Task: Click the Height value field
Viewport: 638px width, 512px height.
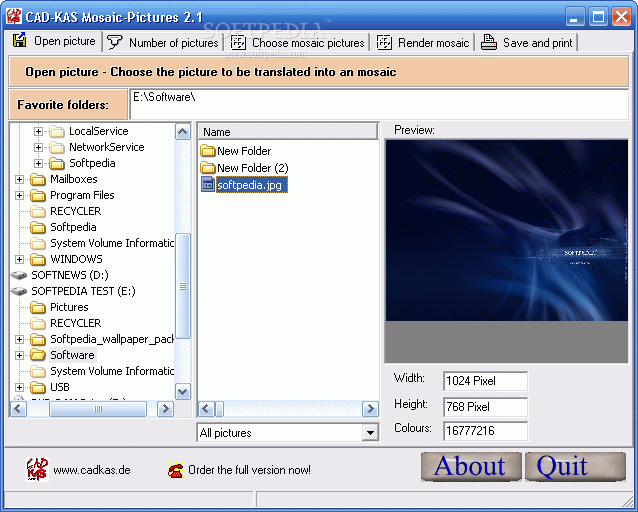Action: [485, 407]
